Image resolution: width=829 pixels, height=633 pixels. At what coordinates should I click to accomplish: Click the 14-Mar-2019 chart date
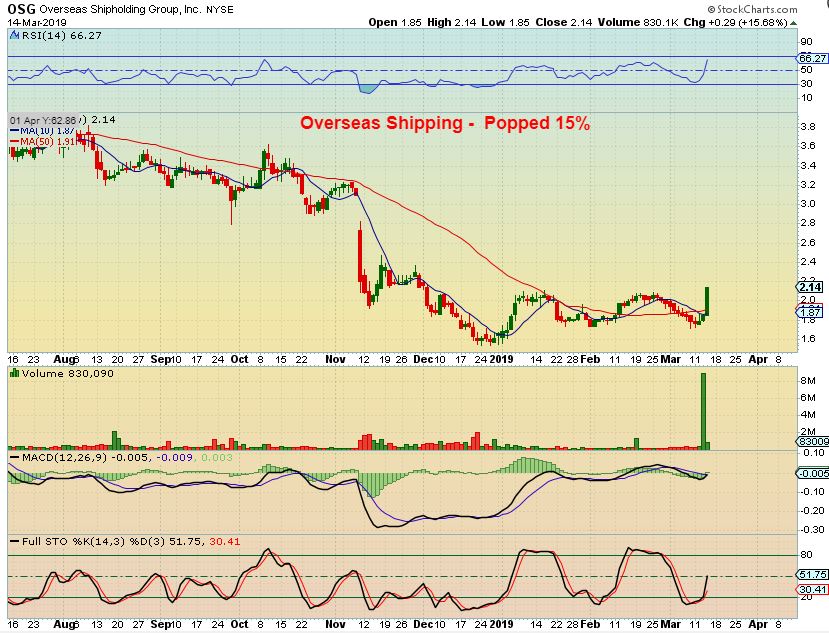click(x=37, y=23)
